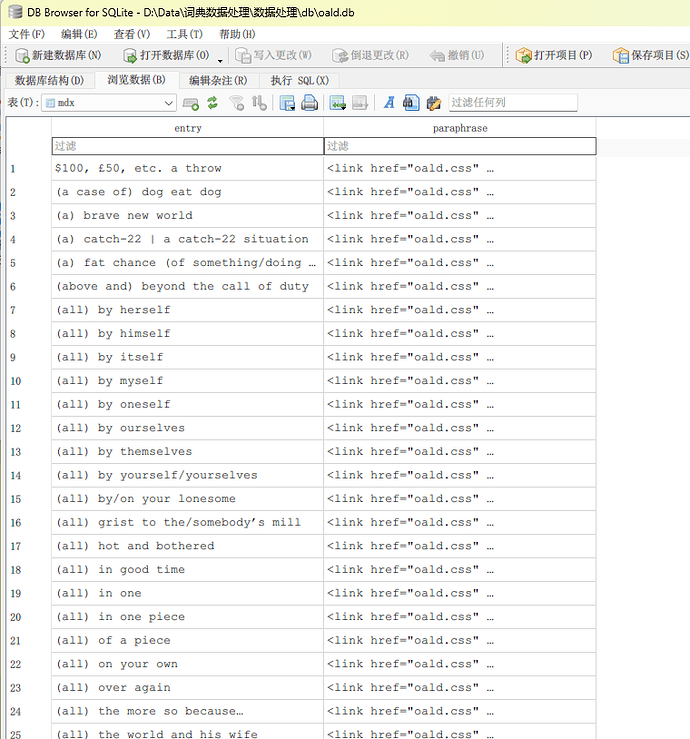Viewport: 690px width, 739px height.
Task: Click the clear sorting icon
Action: click(259, 103)
